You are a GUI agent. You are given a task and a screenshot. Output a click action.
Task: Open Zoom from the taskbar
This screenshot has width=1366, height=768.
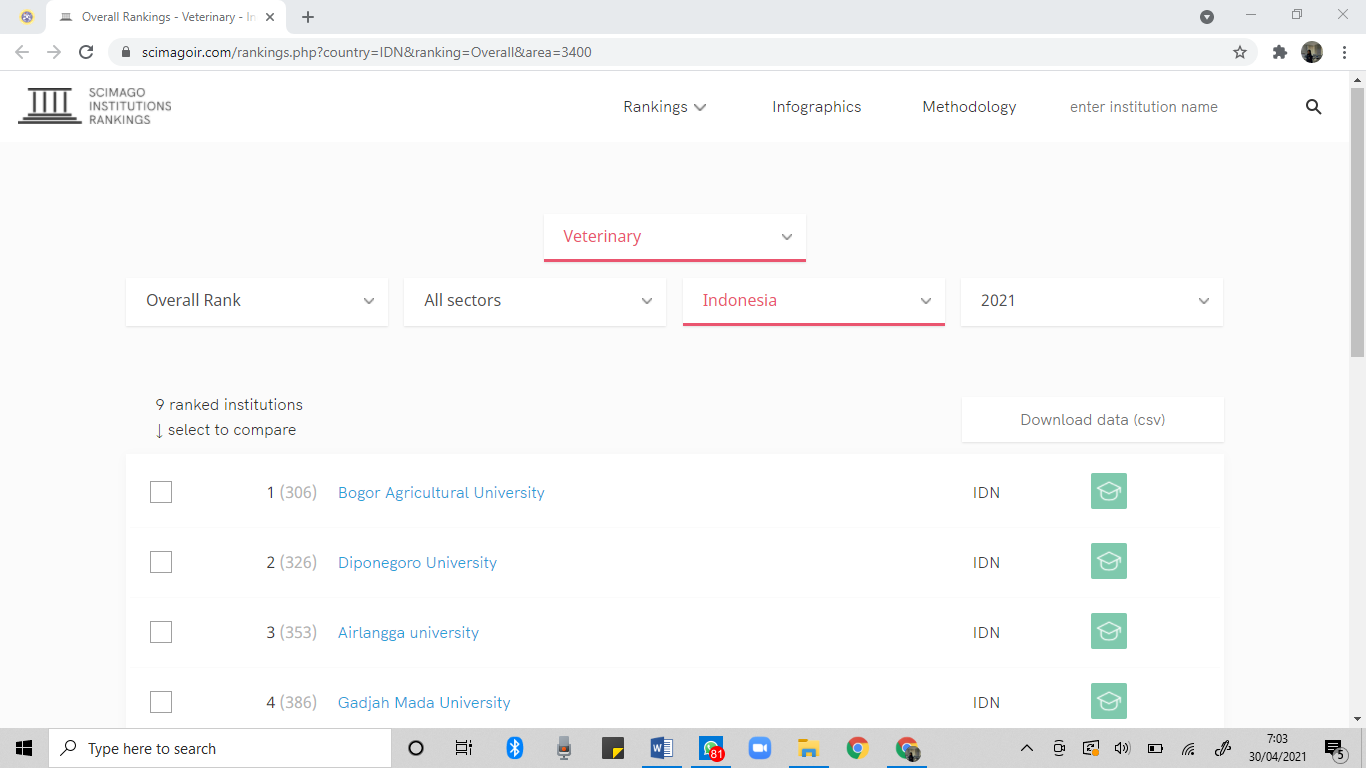(x=760, y=748)
